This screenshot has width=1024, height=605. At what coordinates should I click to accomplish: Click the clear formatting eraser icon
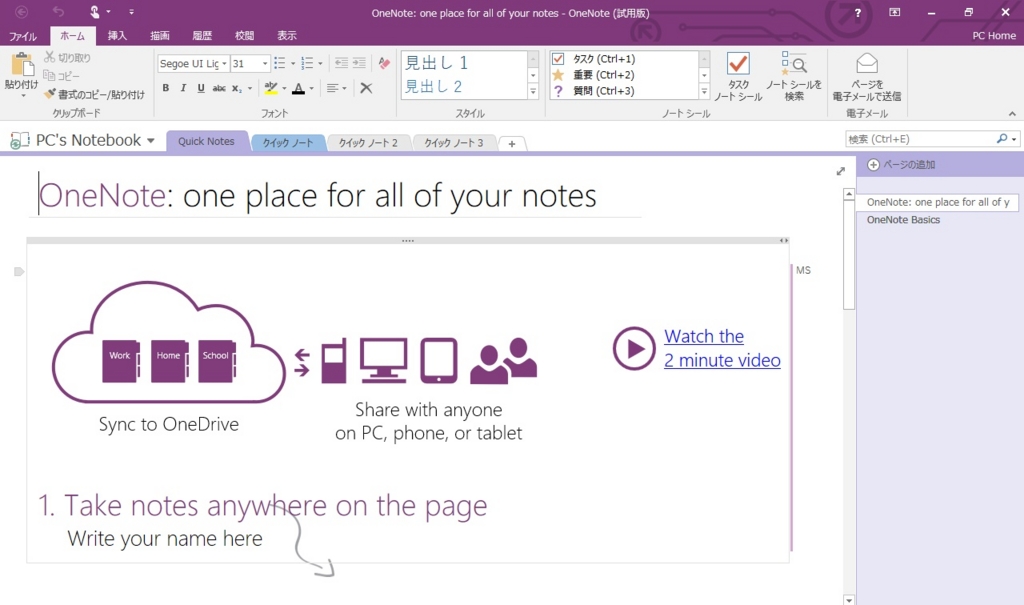(x=384, y=63)
